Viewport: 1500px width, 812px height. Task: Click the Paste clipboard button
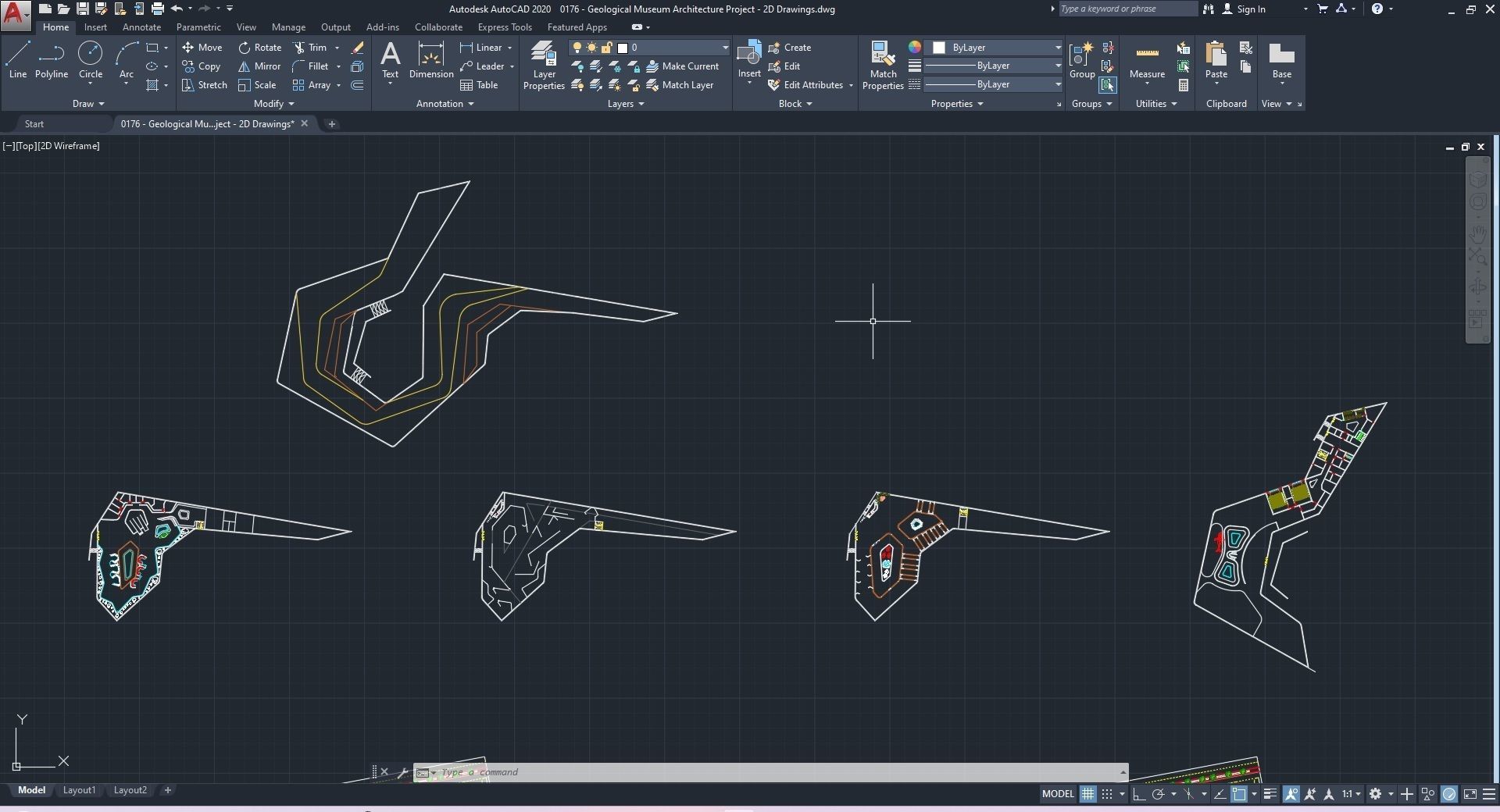click(1216, 60)
